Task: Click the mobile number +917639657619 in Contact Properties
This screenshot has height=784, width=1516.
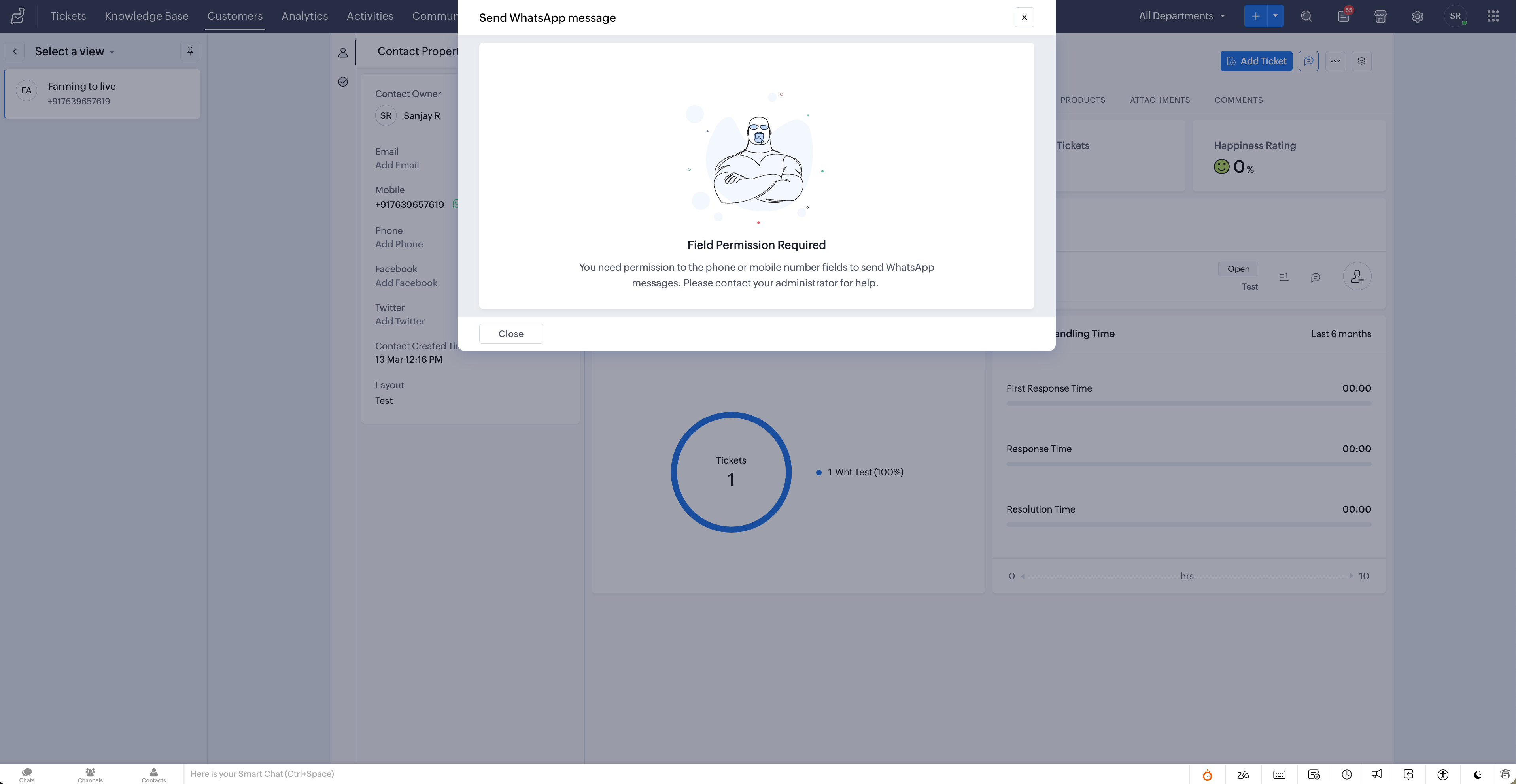Action: (x=410, y=205)
